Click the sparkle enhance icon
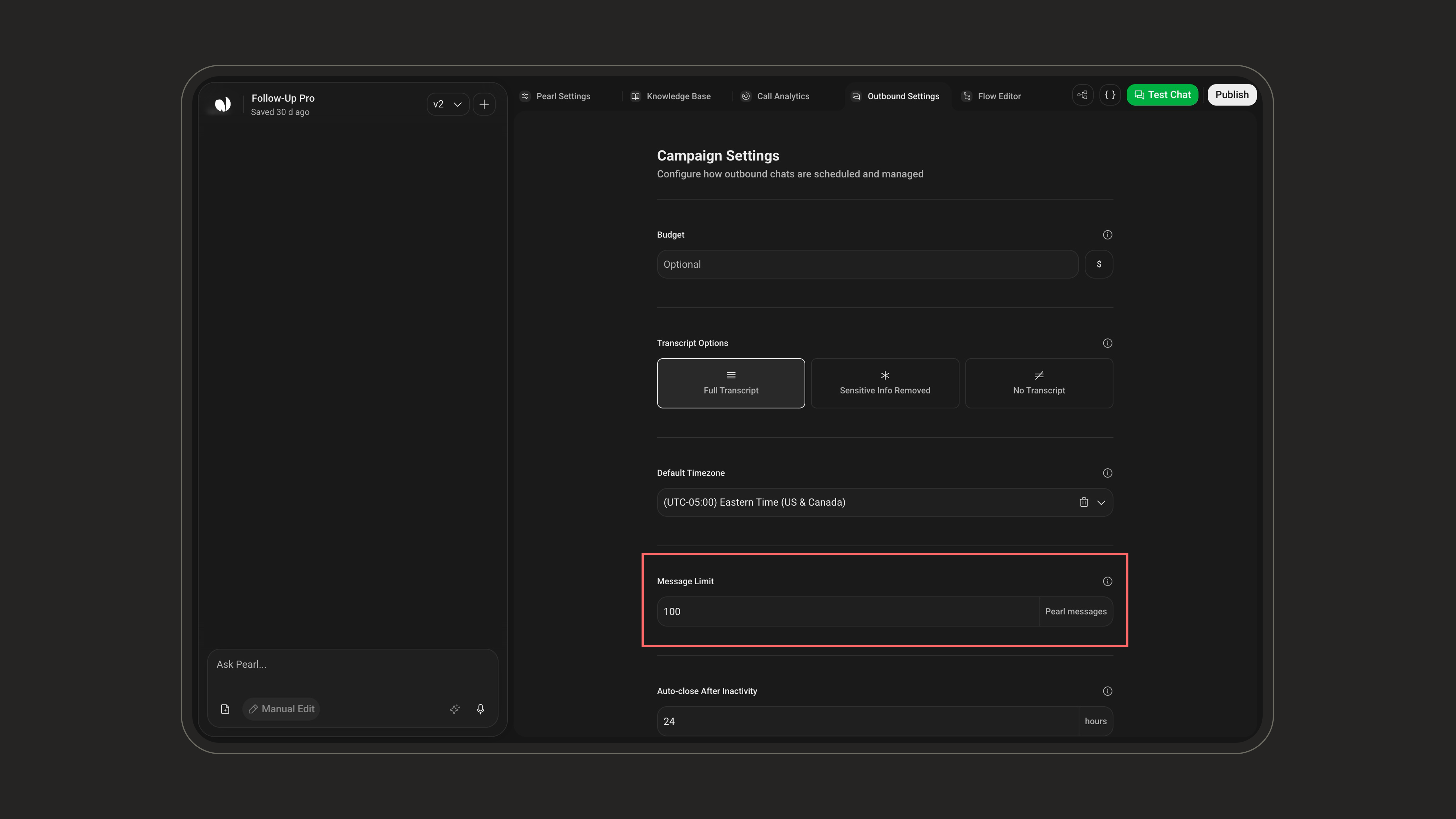The image size is (1456, 819). coord(455,709)
